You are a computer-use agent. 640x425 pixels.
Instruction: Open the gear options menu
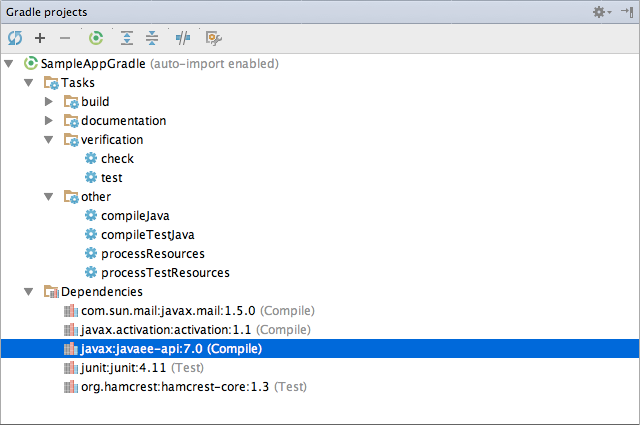[602, 12]
